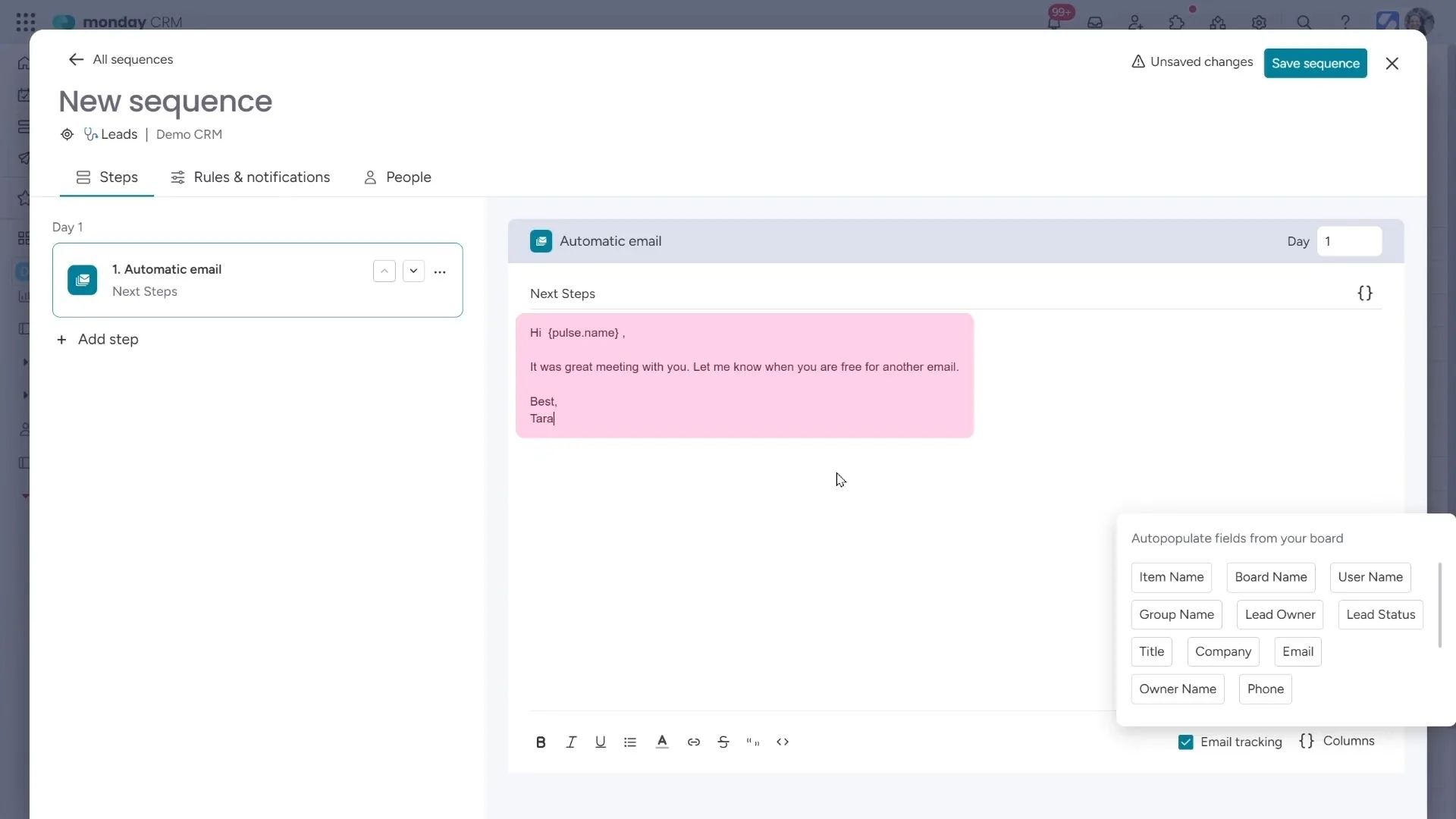The height and width of the screenshot is (819, 1456).
Task: Open Emails & Activities paper plane sidebar icon
Action: point(26,159)
